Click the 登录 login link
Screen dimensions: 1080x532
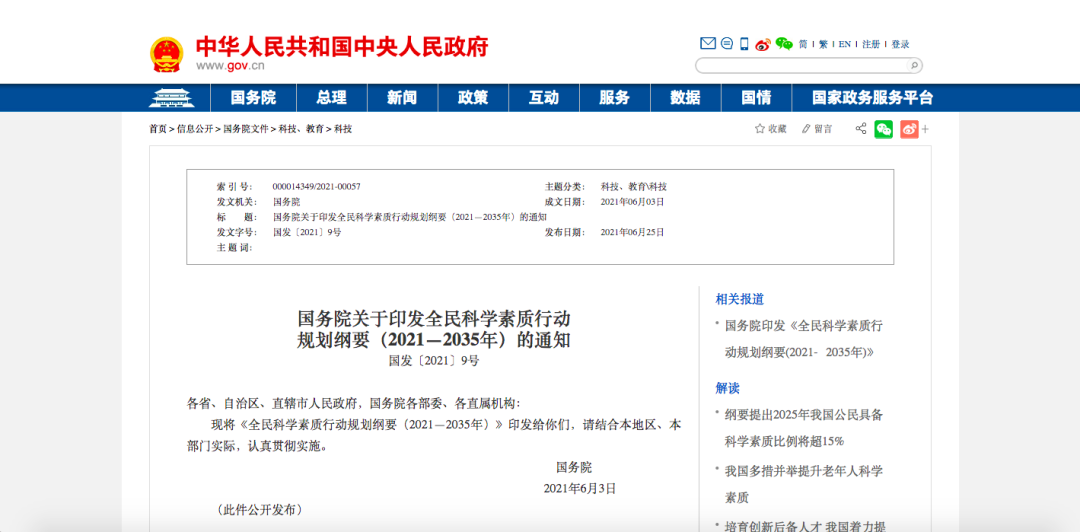900,44
